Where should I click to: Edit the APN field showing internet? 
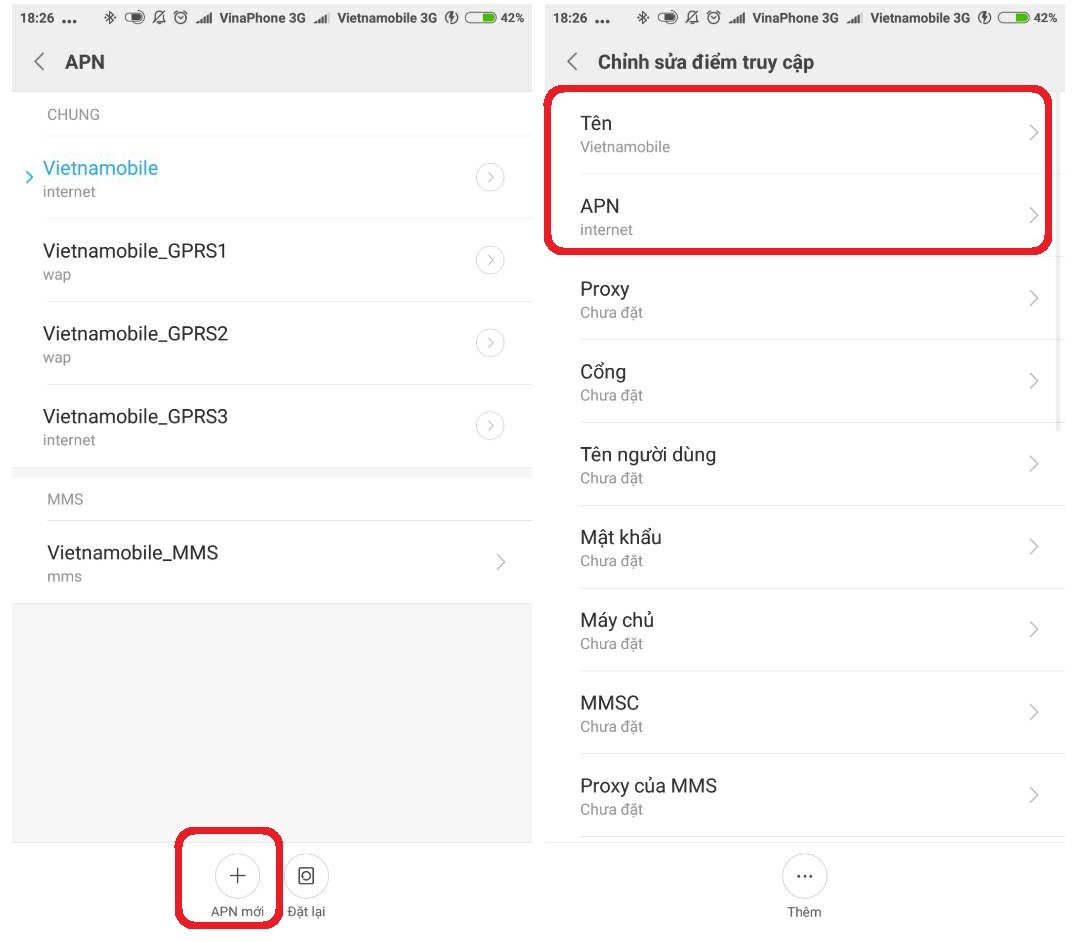(804, 216)
